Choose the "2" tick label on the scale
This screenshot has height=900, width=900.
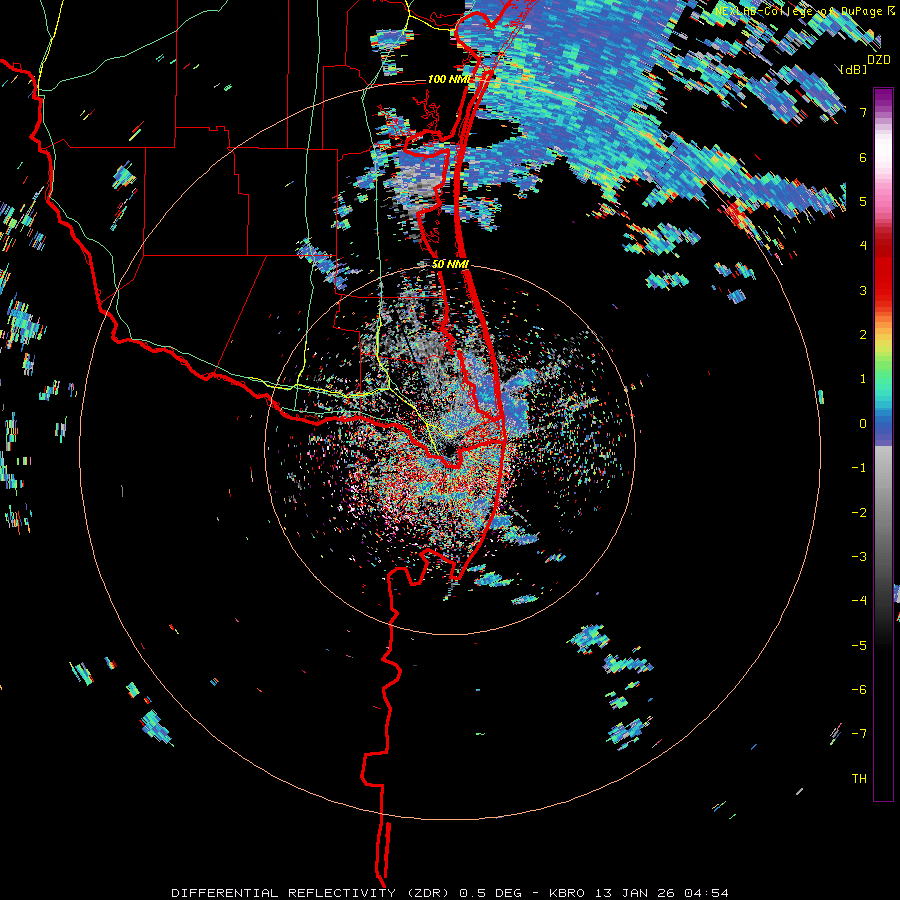pyautogui.click(x=863, y=335)
